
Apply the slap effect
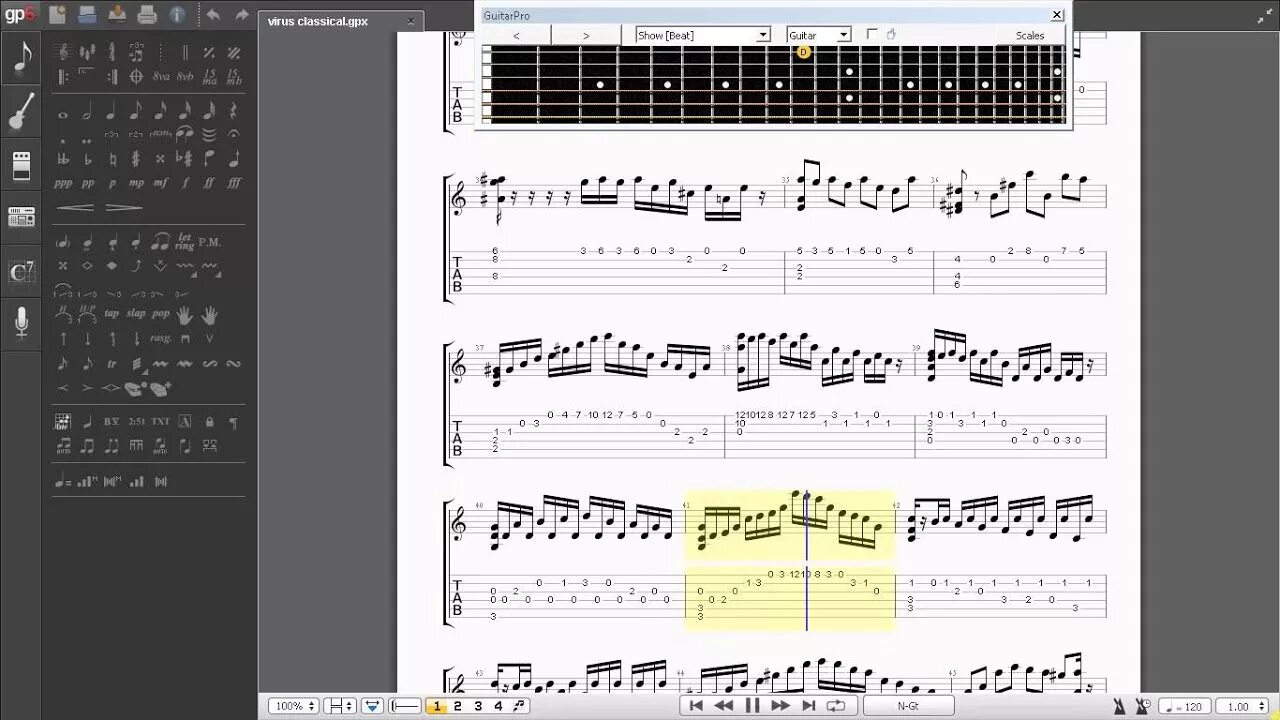click(x=136, y=313)
